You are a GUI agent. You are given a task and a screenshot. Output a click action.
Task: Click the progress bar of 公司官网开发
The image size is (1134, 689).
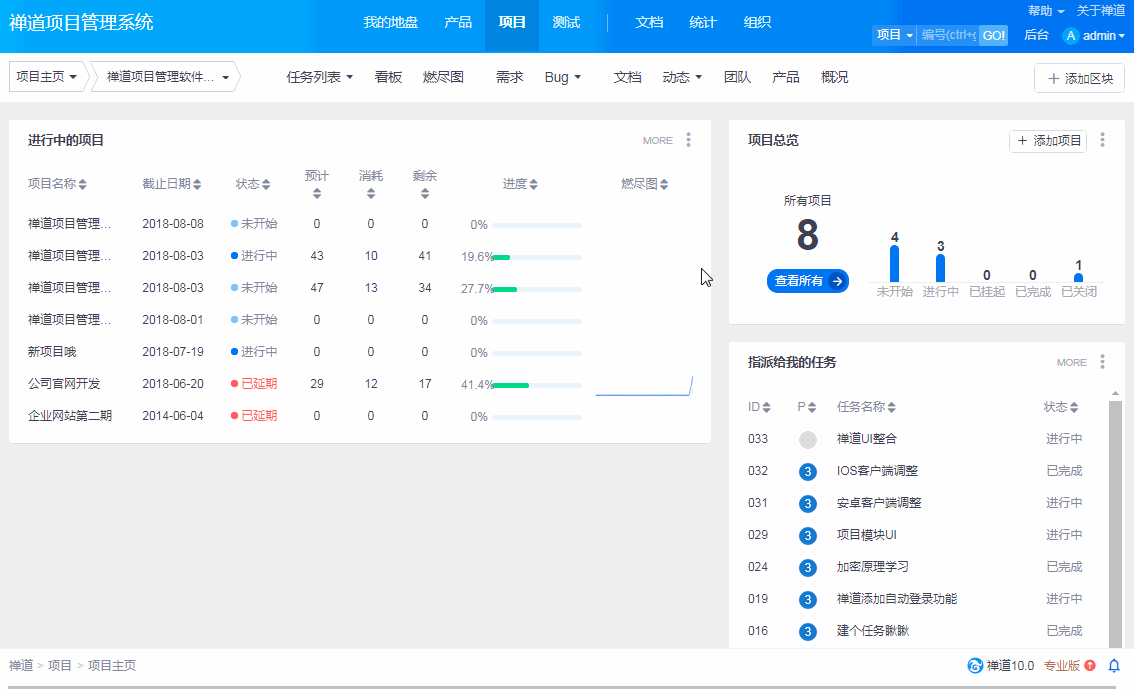click(x=536, y=384)
